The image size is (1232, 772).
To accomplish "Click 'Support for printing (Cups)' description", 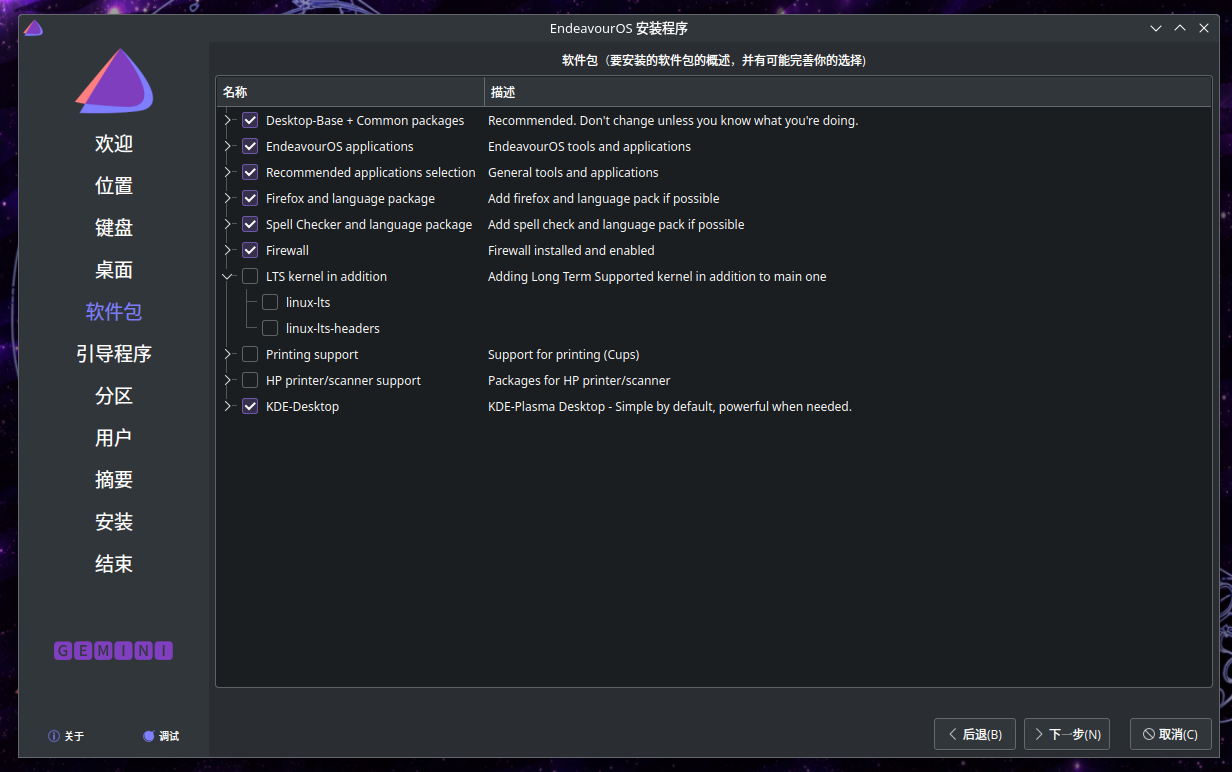I will [x=563, y=354].
